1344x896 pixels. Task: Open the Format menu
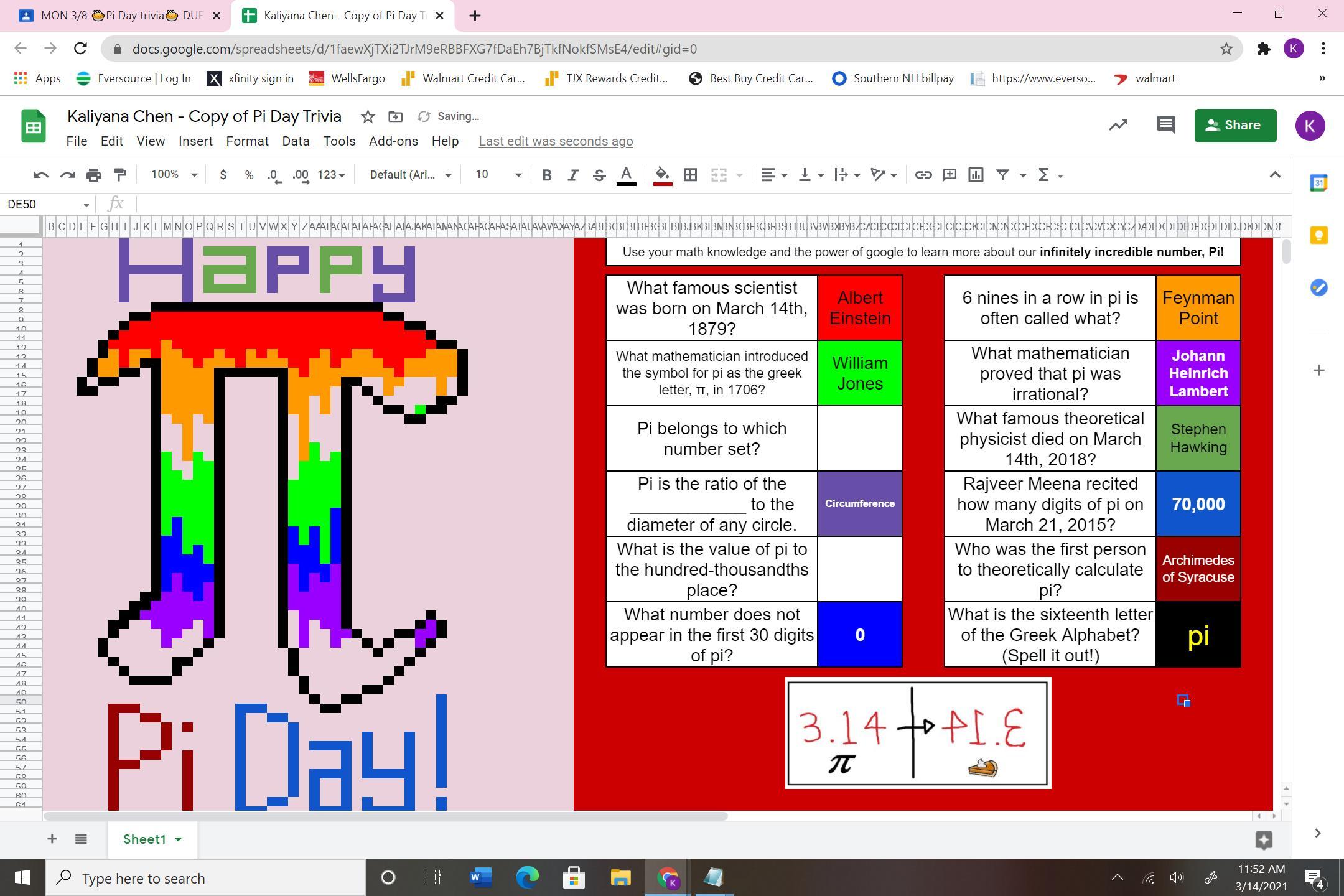coord(247,141)
